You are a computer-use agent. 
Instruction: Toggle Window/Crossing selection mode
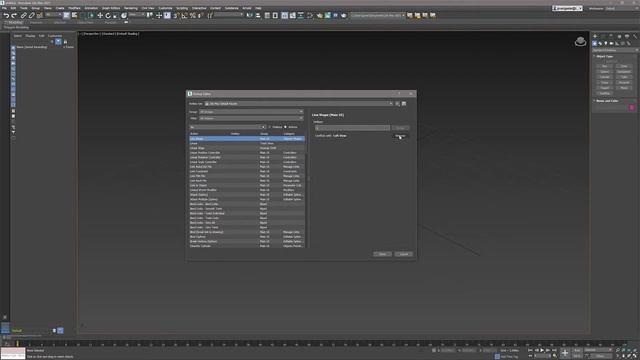pos(90,16)
